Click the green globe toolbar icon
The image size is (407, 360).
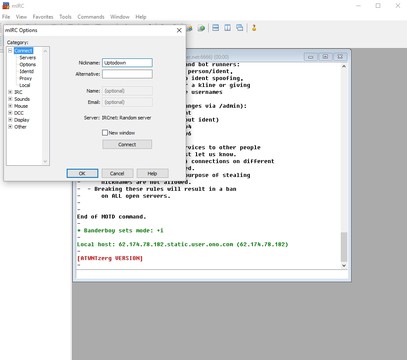tap(201, 28)
